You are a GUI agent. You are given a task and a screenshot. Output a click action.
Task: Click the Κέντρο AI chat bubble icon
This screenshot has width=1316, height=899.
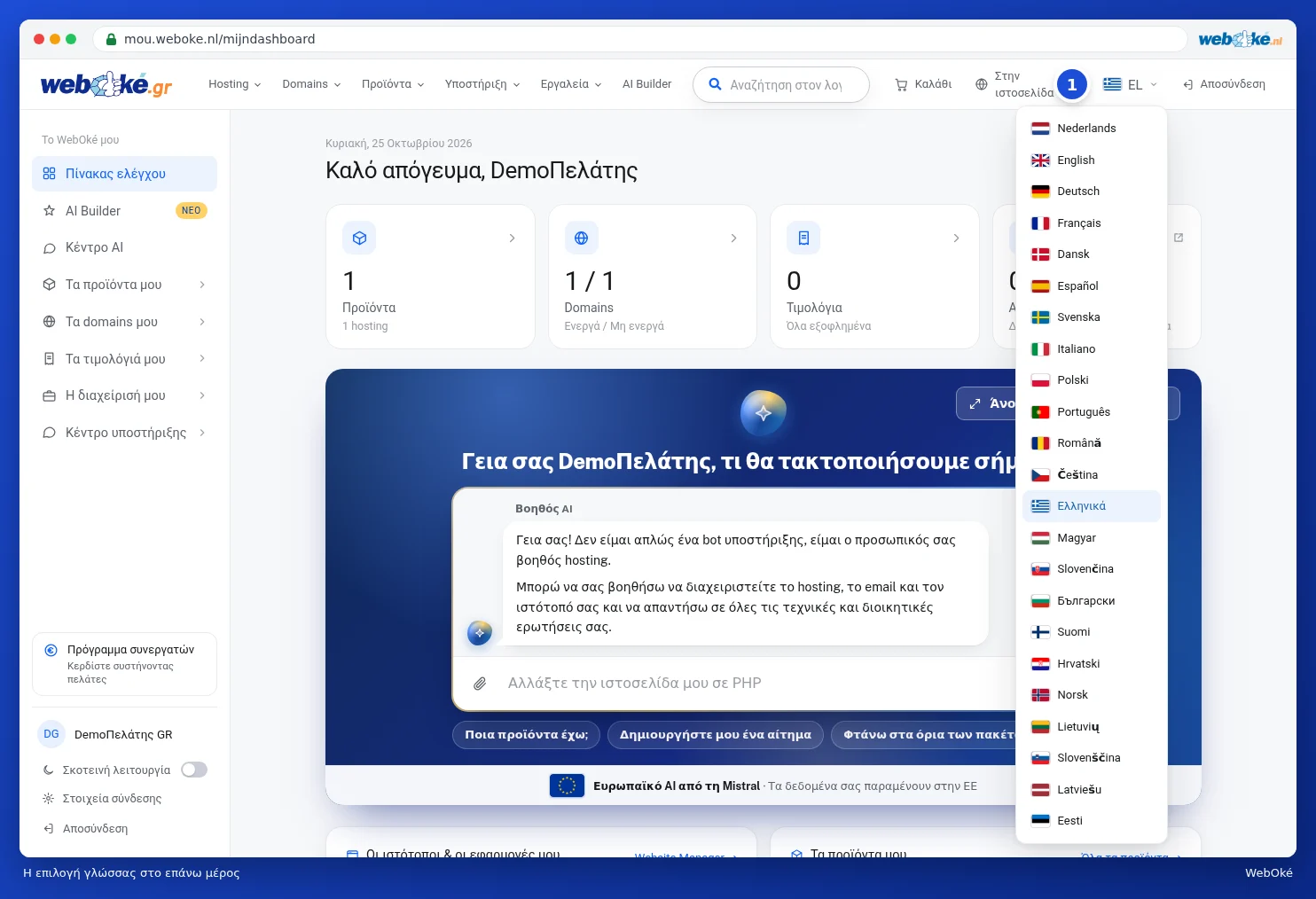click(x=50, y=248)
